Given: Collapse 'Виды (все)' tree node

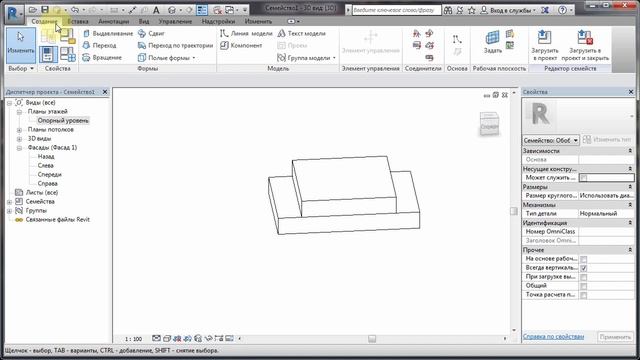Looking at the screenshot, I should click(x=9, y=103).
